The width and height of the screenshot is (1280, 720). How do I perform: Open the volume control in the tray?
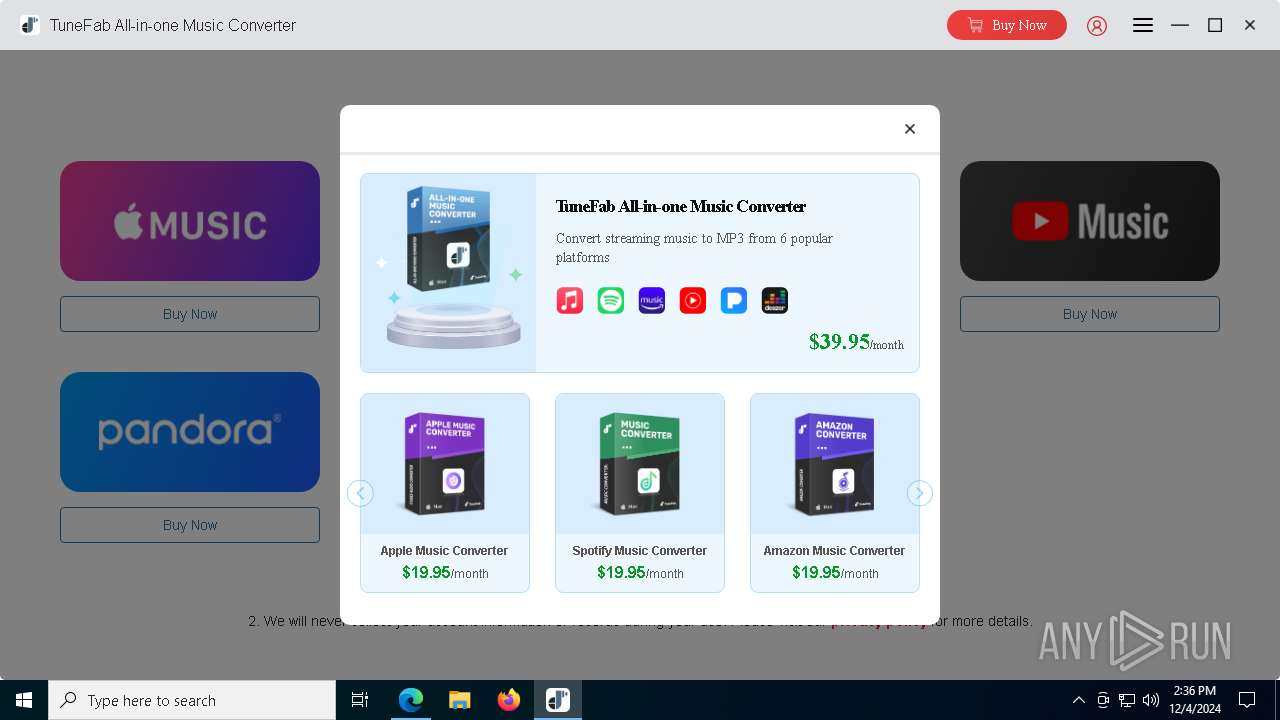[1151, 700]
